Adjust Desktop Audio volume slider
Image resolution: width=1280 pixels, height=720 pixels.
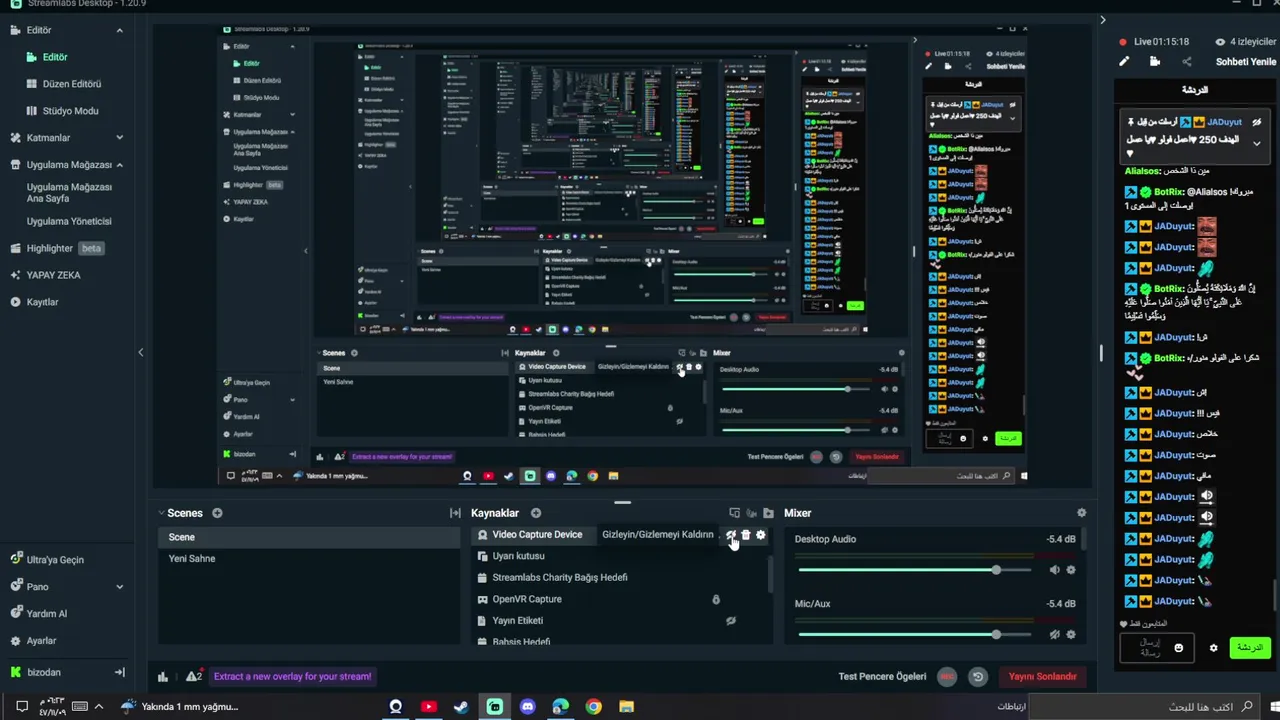[914, 570]
